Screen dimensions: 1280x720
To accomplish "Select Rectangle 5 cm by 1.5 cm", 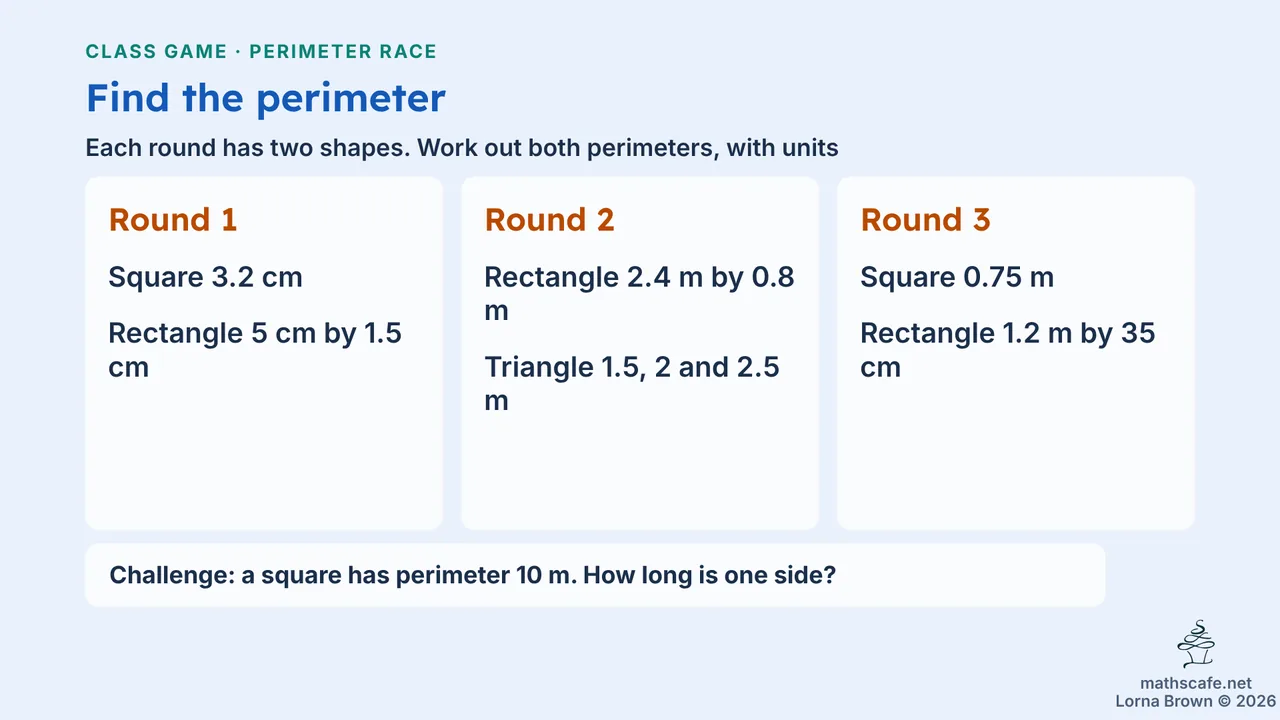I will pos(256,350).
